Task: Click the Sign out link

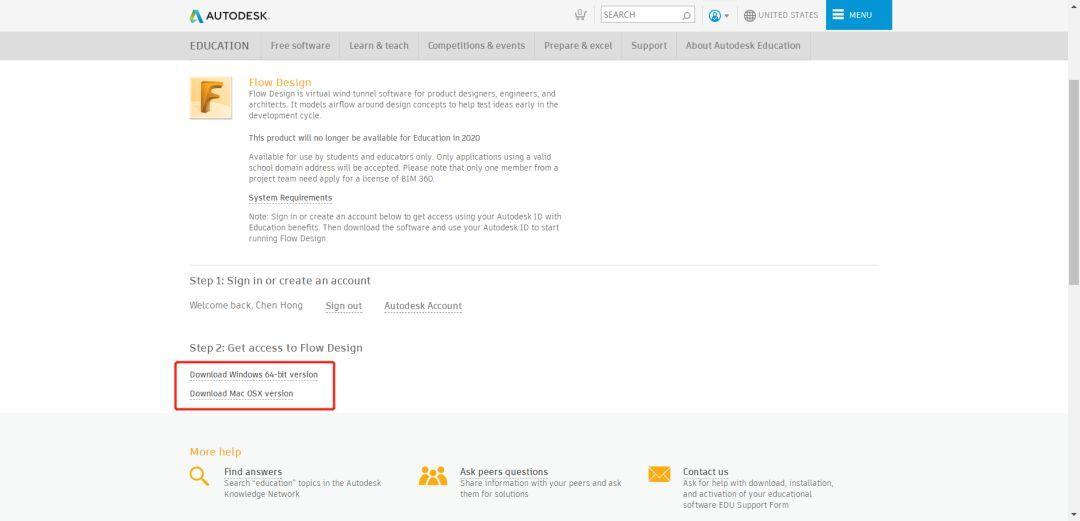Action: (x=344, y=306)
